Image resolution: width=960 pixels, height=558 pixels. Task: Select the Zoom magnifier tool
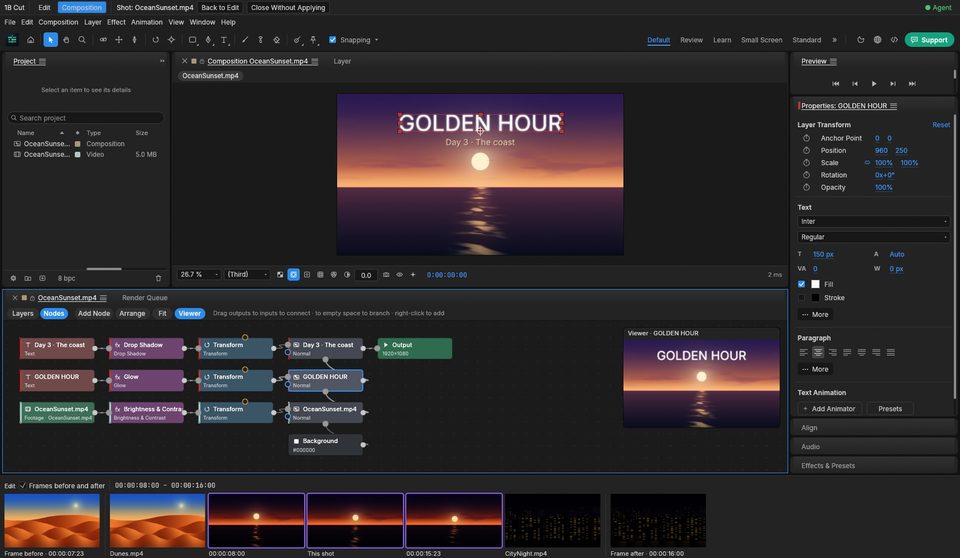click(x=81, y=40)
